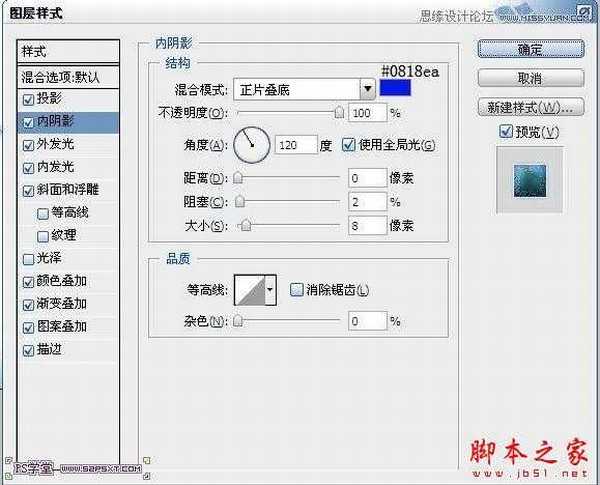Select the 投影 style label in list

click(49, 98)
